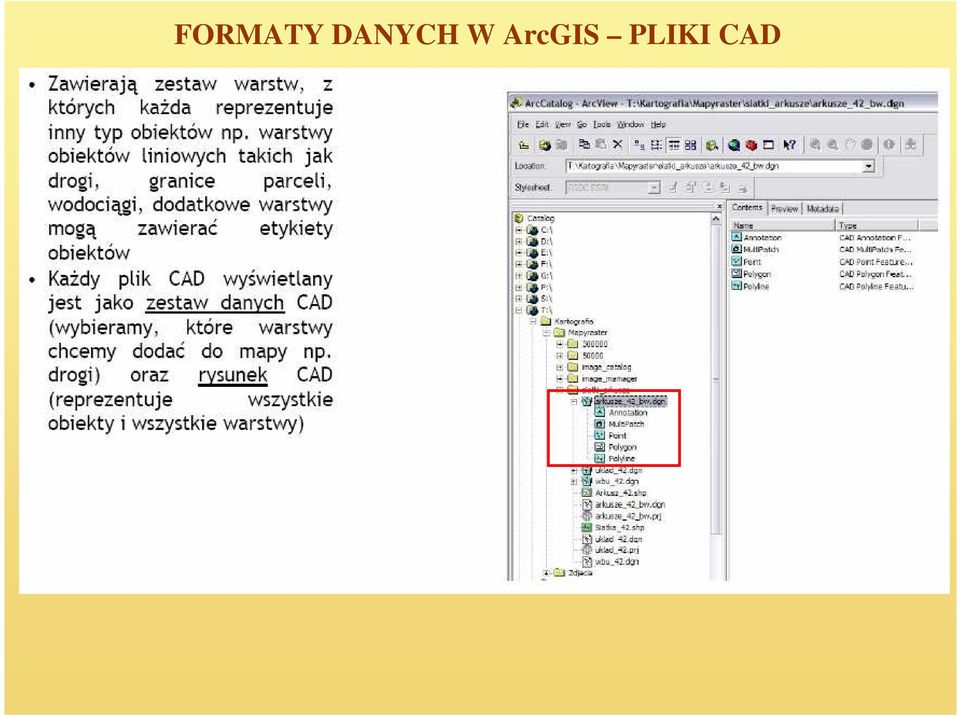Open ArcToolbox red toolbox icon

point(751,145)
